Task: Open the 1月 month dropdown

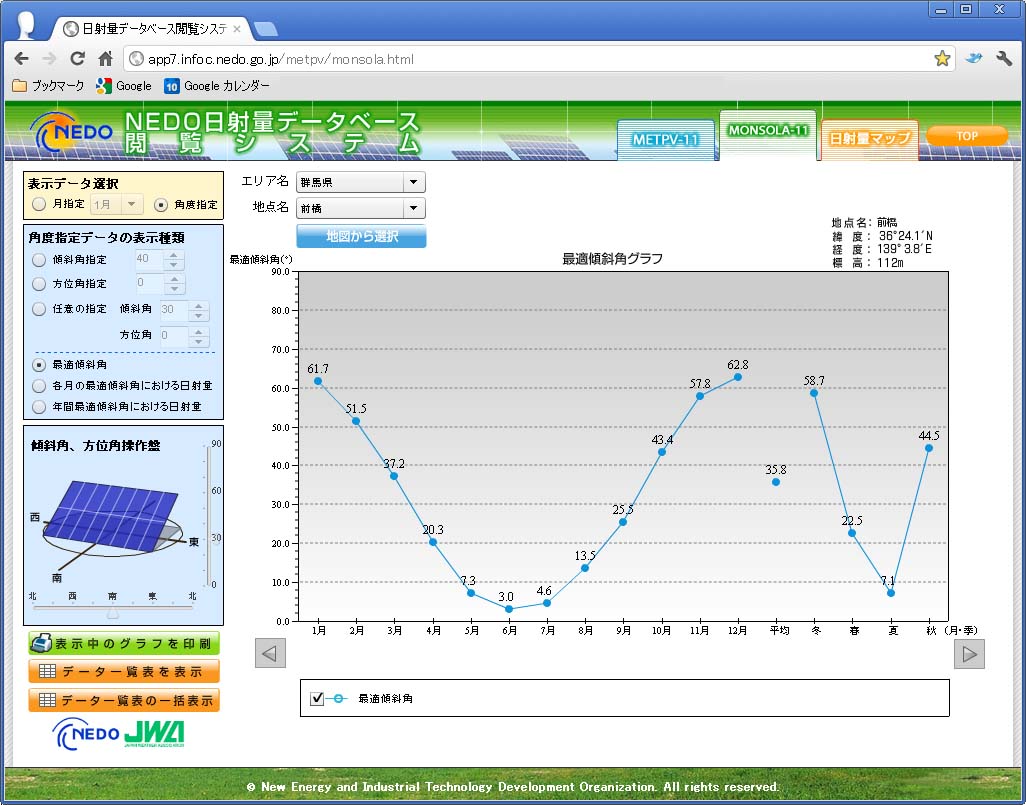Action: point(116,204)
